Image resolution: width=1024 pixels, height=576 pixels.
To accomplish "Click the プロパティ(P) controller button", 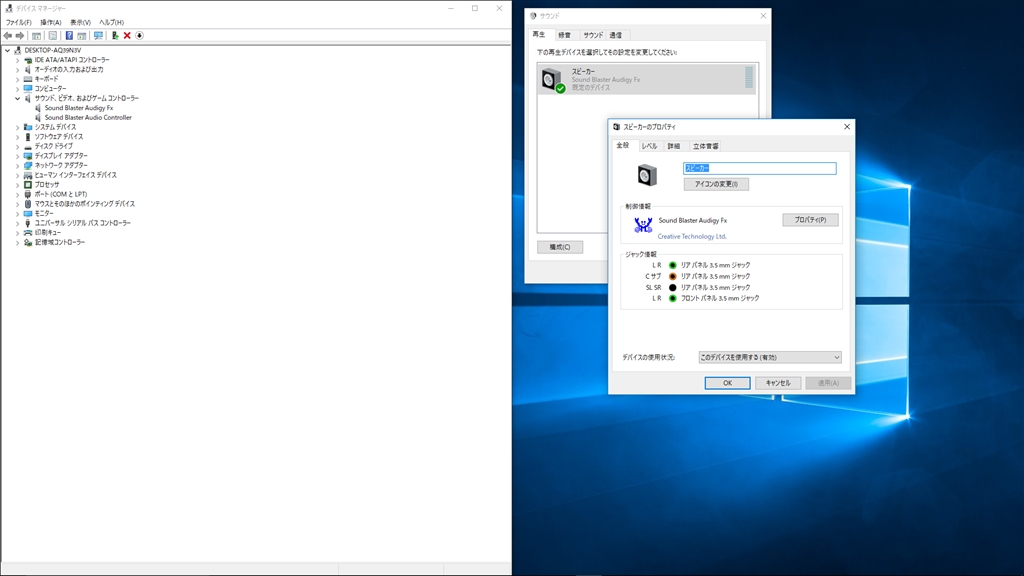I will point(810,220).
